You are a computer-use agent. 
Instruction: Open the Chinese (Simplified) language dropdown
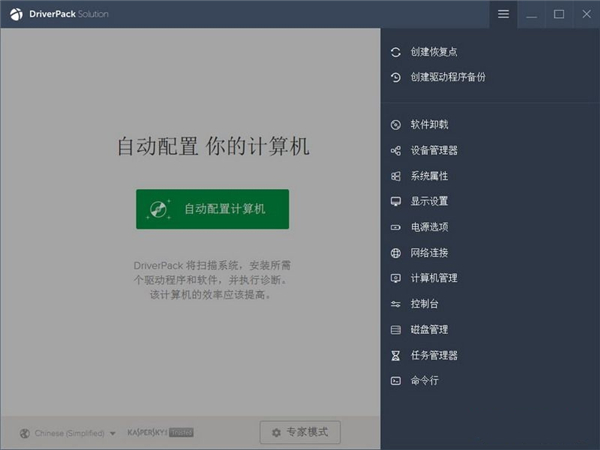pyautogui.click(x=75, y=433)
